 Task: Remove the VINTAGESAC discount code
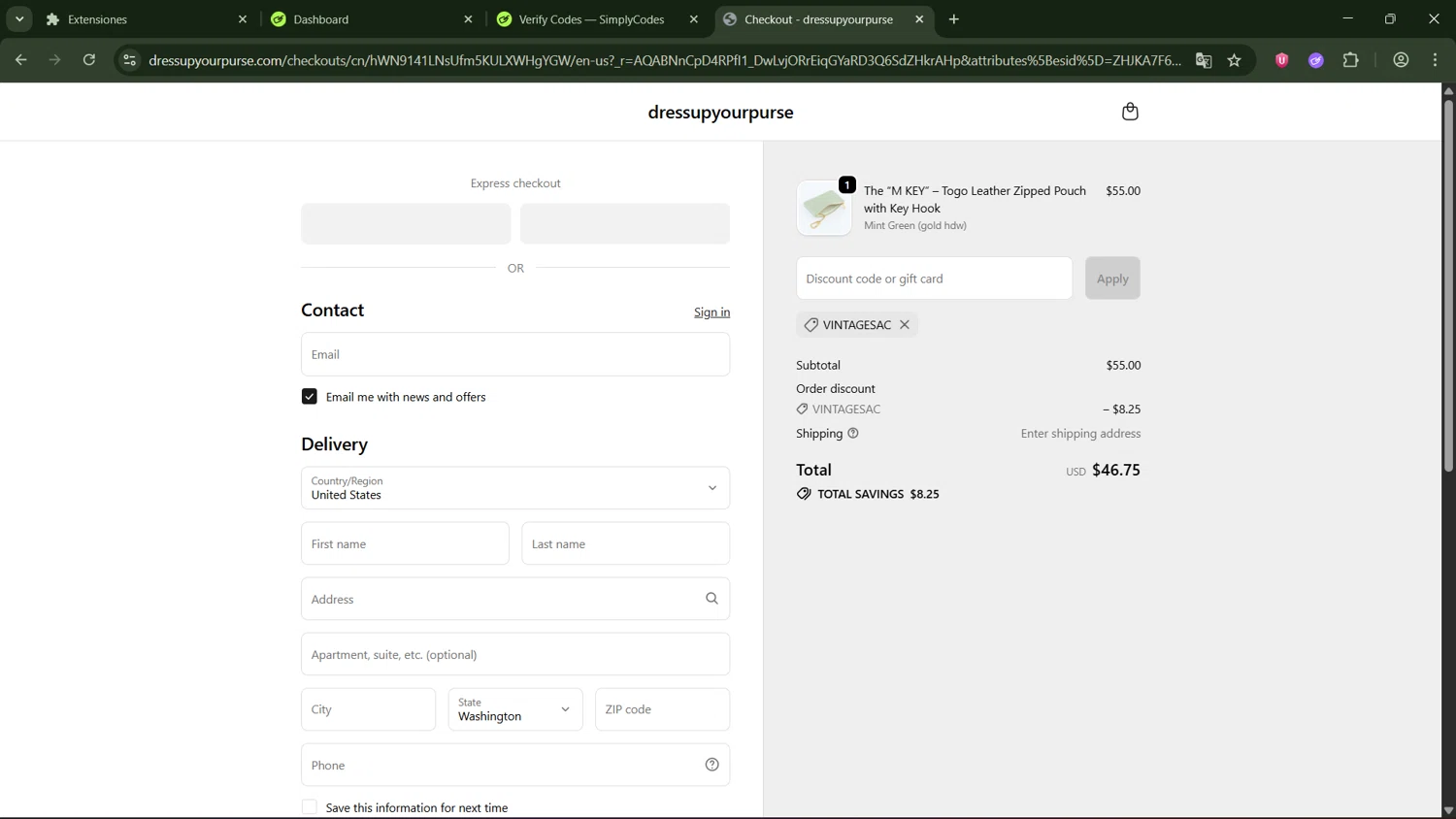pos(905,325)
